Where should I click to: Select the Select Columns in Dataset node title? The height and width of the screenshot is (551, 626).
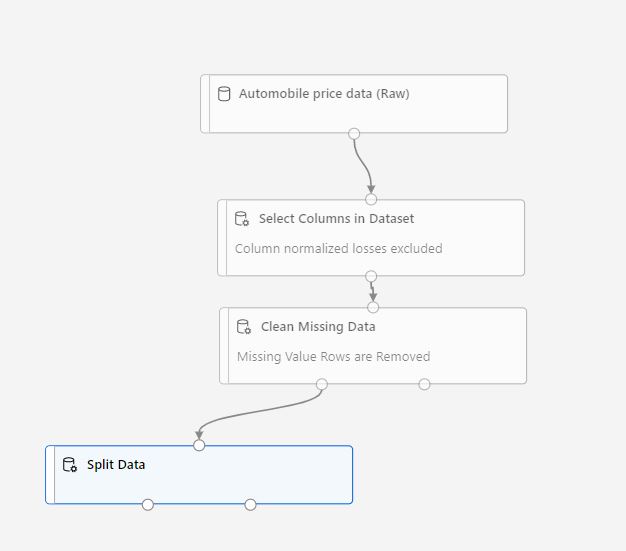(336, 219)
